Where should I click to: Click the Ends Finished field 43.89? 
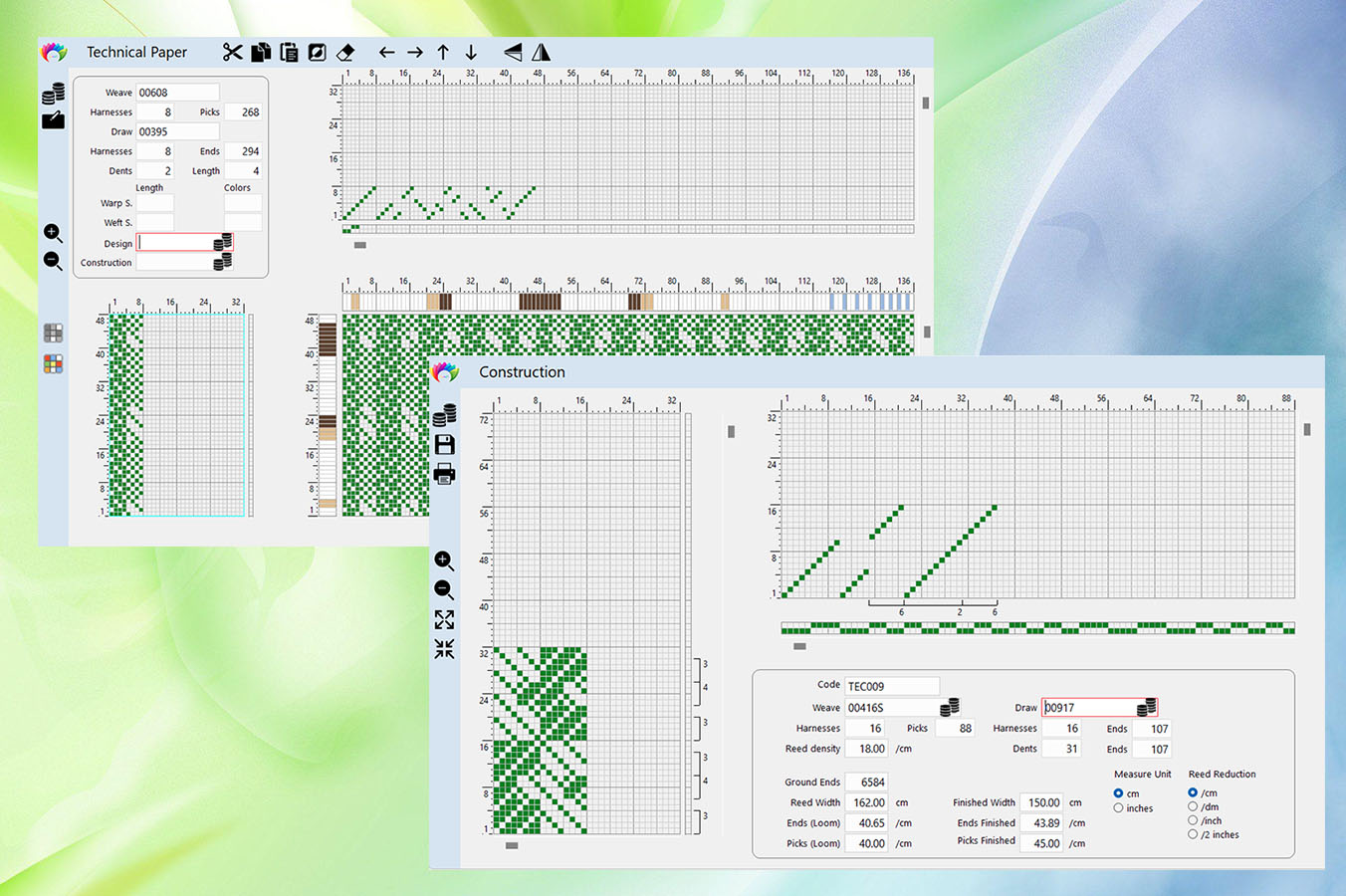tap(1041, 823)
